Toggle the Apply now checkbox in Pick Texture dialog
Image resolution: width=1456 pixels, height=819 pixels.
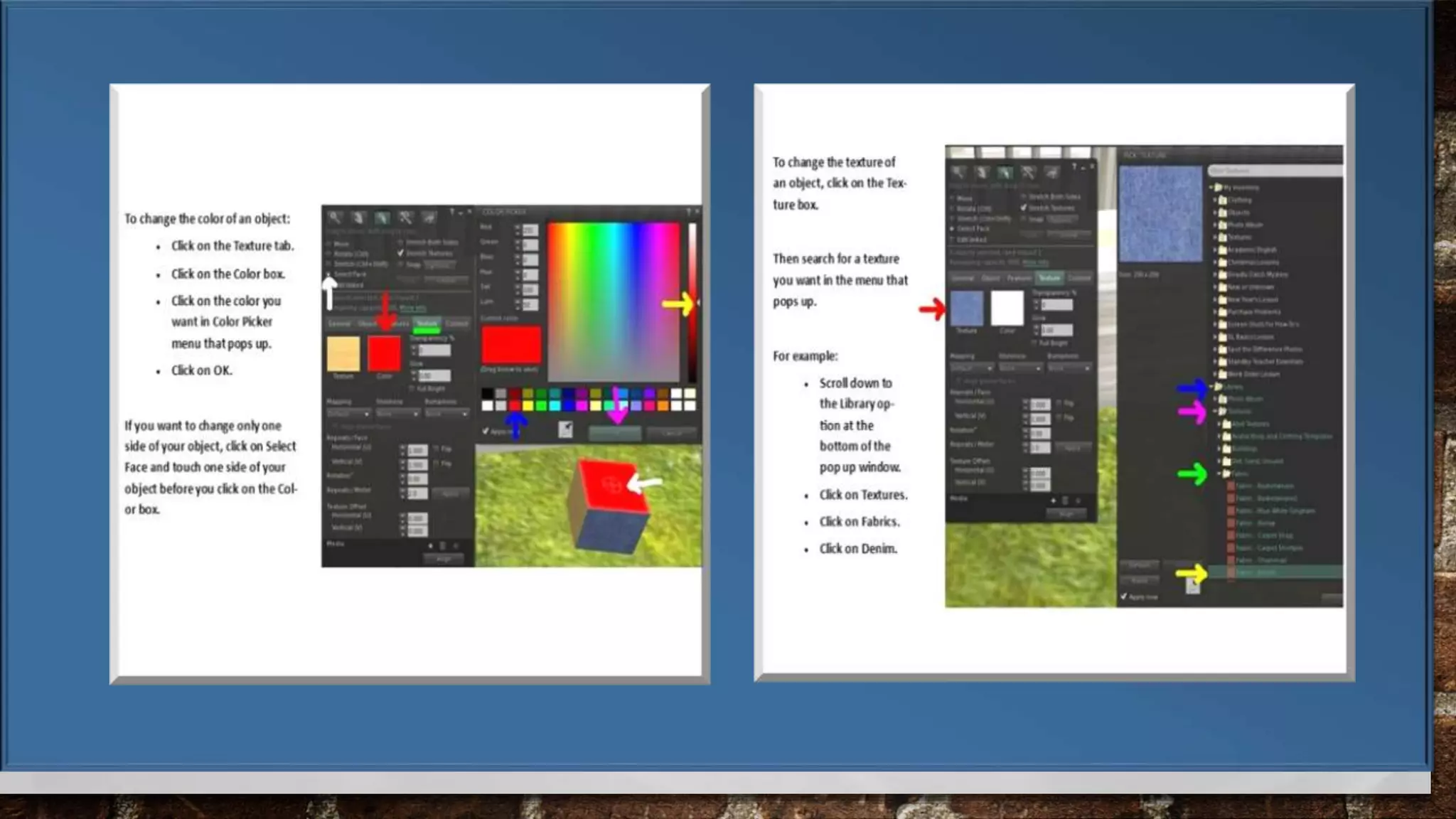[1123, 596]
